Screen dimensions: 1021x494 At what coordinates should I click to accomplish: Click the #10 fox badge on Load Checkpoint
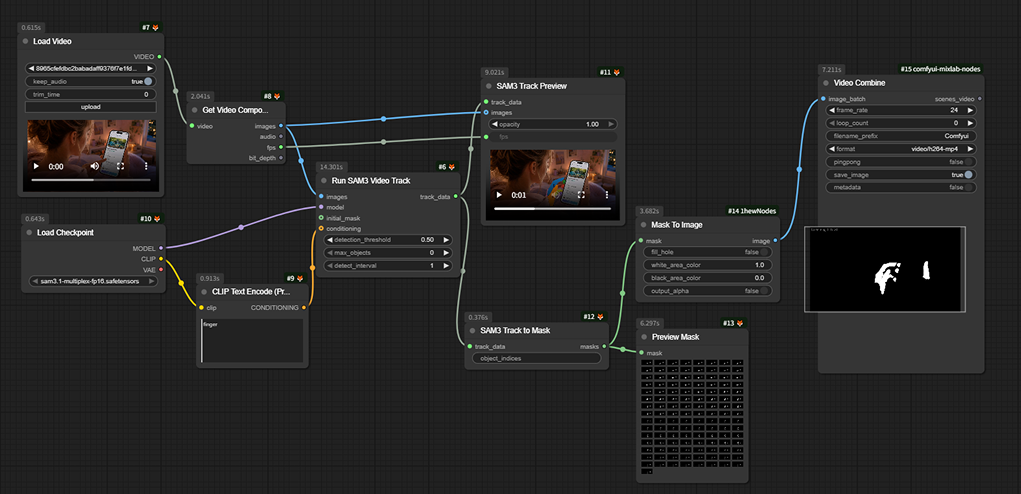(x=150, y=219)
